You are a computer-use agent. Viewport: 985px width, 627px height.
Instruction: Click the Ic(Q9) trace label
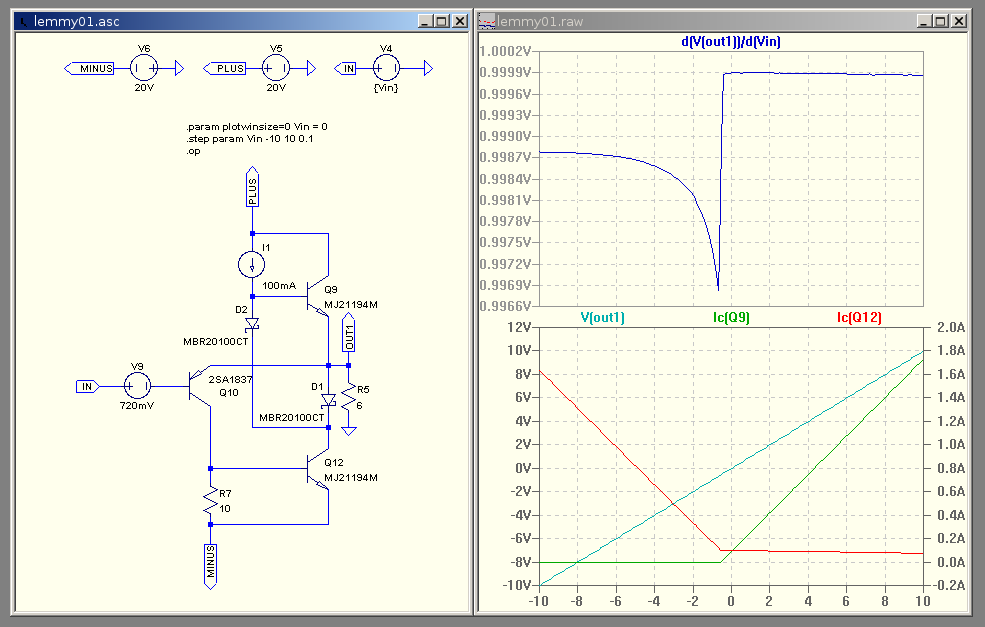point(731,317)
